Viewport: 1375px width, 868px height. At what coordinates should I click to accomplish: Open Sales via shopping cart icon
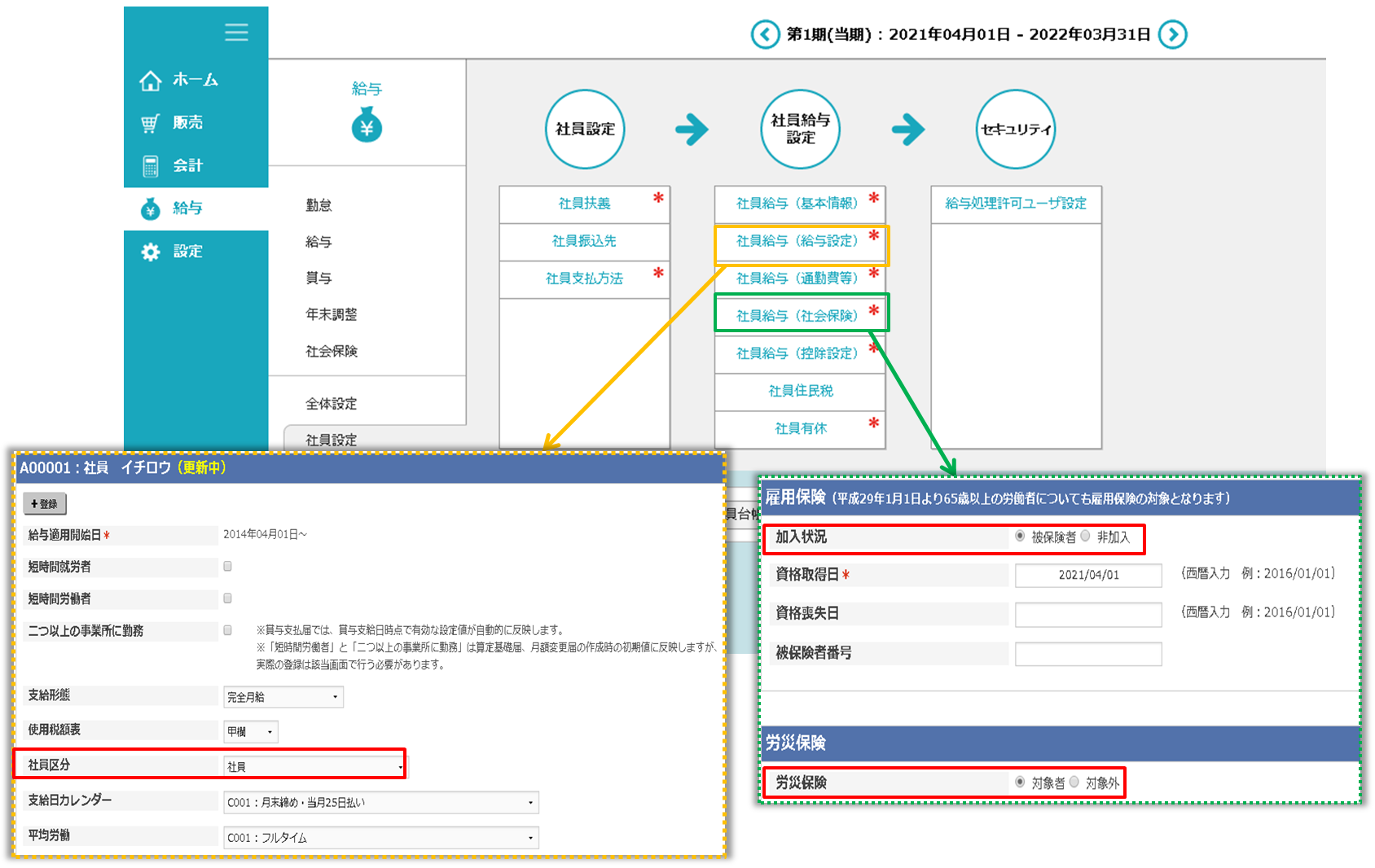pos(151,123)
